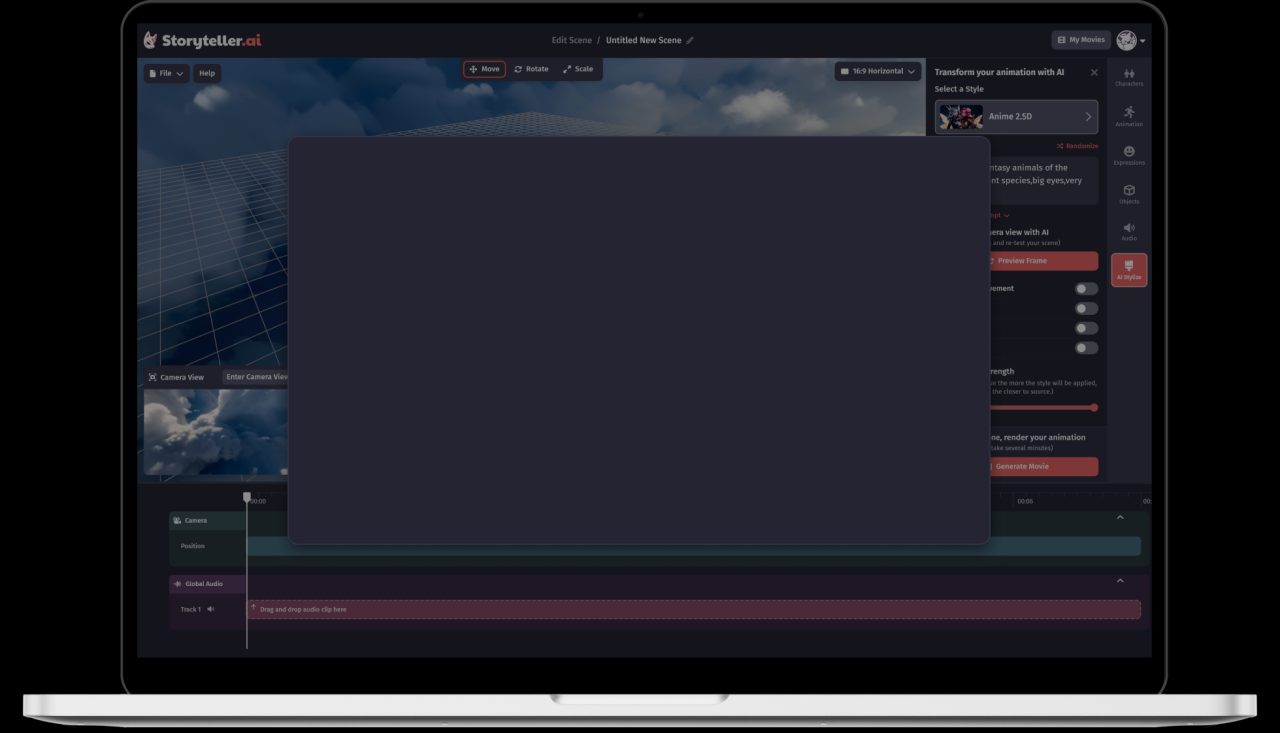Select the AI Stylize tool

[x=1129, y=269]
